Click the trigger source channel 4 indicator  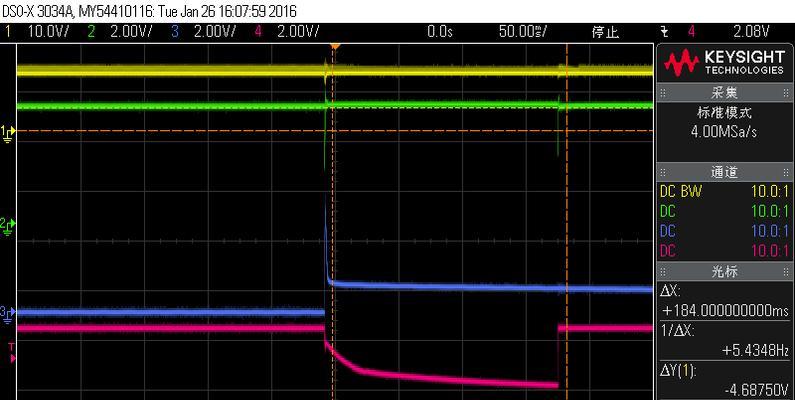click(691, 31)
